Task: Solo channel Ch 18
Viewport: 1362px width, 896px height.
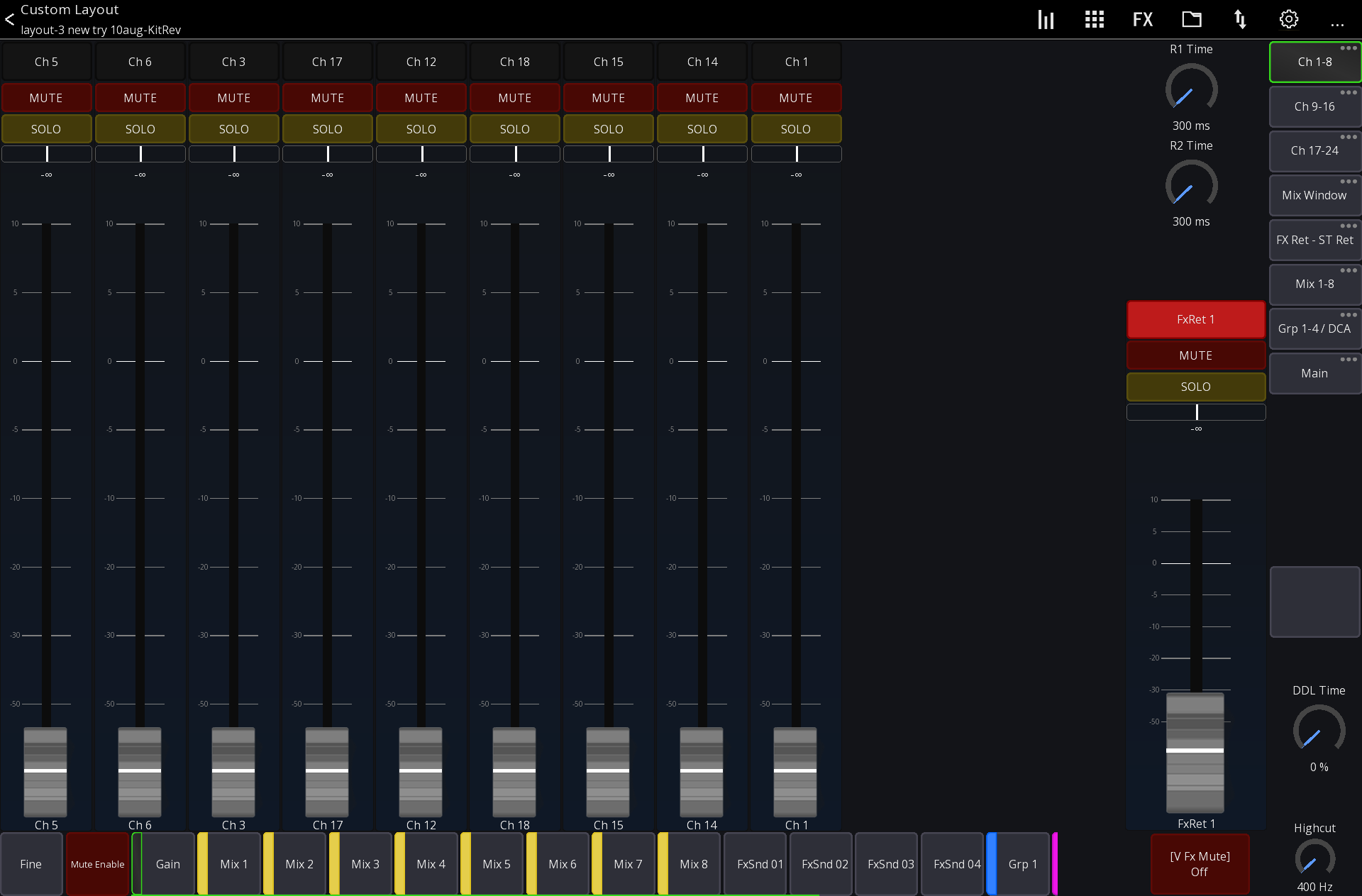Action: [x=514, y=129]
